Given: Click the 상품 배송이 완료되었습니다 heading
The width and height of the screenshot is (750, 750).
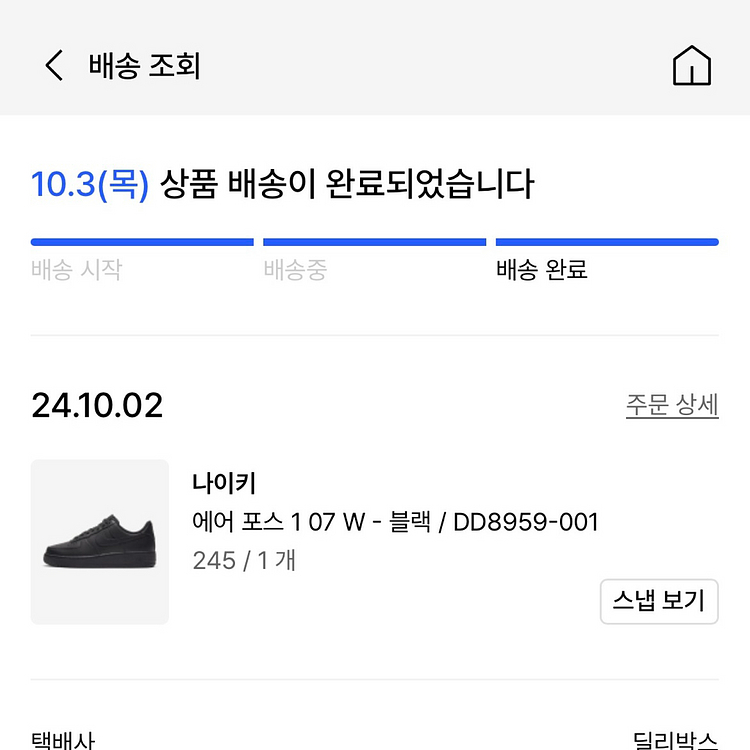Looking at the screenshot, I should click(x=347, y=185).
